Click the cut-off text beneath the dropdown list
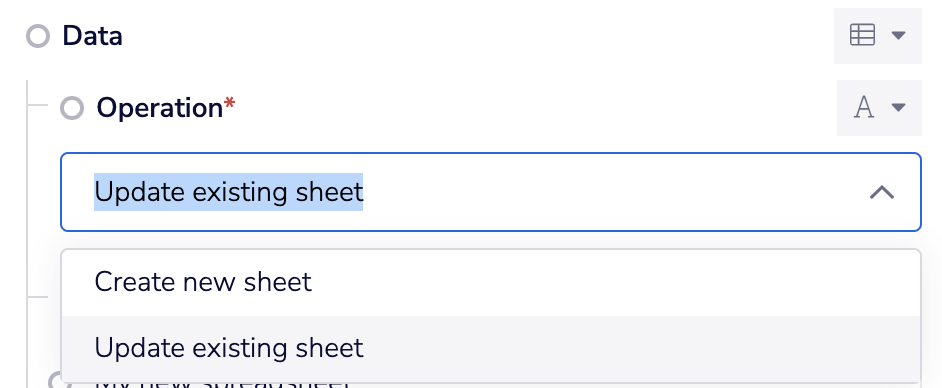Viewport: 942px width, 388px height. [222, 384]
